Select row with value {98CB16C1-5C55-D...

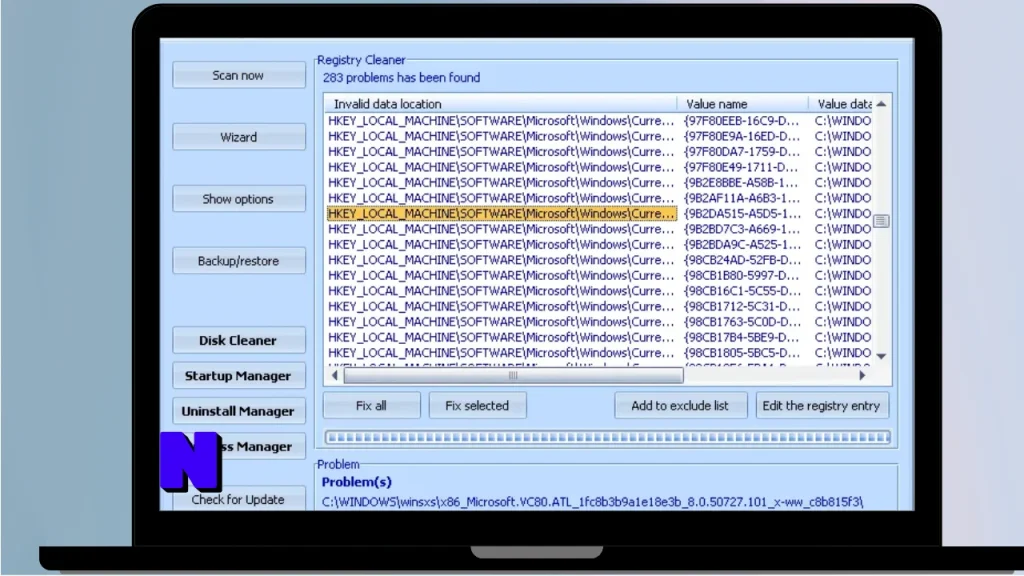599,291
